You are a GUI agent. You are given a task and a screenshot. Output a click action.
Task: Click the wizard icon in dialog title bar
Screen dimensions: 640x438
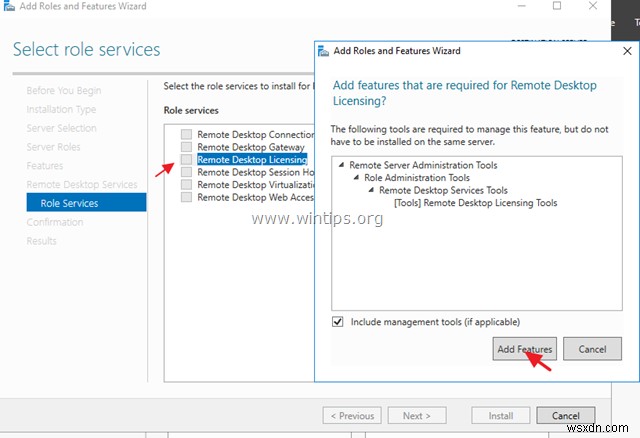[x=323, y=51]
